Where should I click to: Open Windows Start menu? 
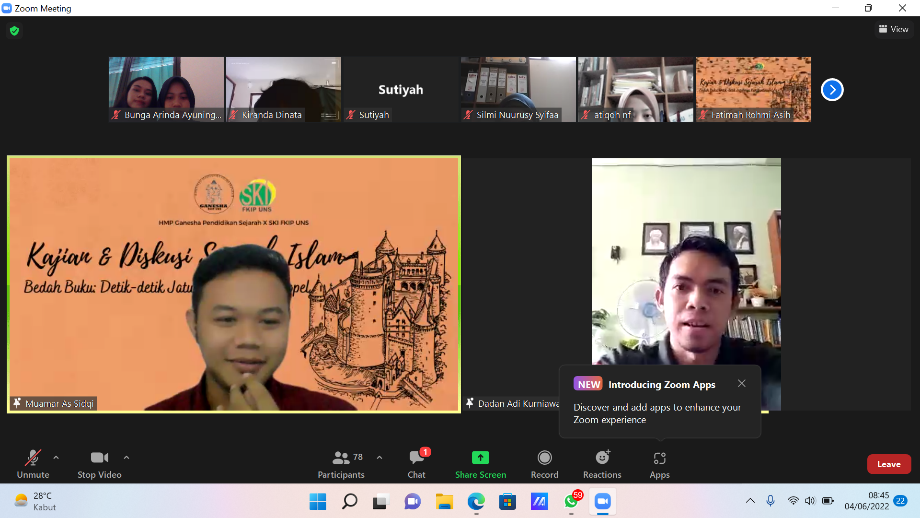click(x=318, y=501)
